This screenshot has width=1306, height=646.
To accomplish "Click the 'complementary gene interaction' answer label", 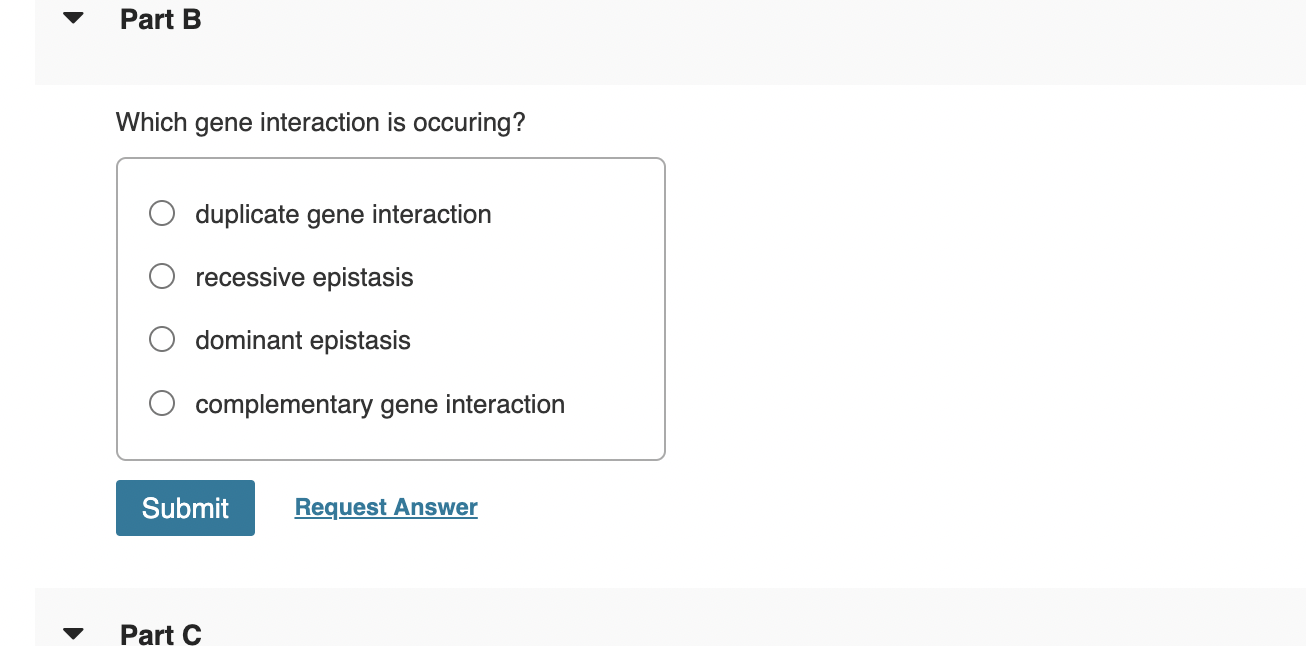I will [x=380, y=404].
